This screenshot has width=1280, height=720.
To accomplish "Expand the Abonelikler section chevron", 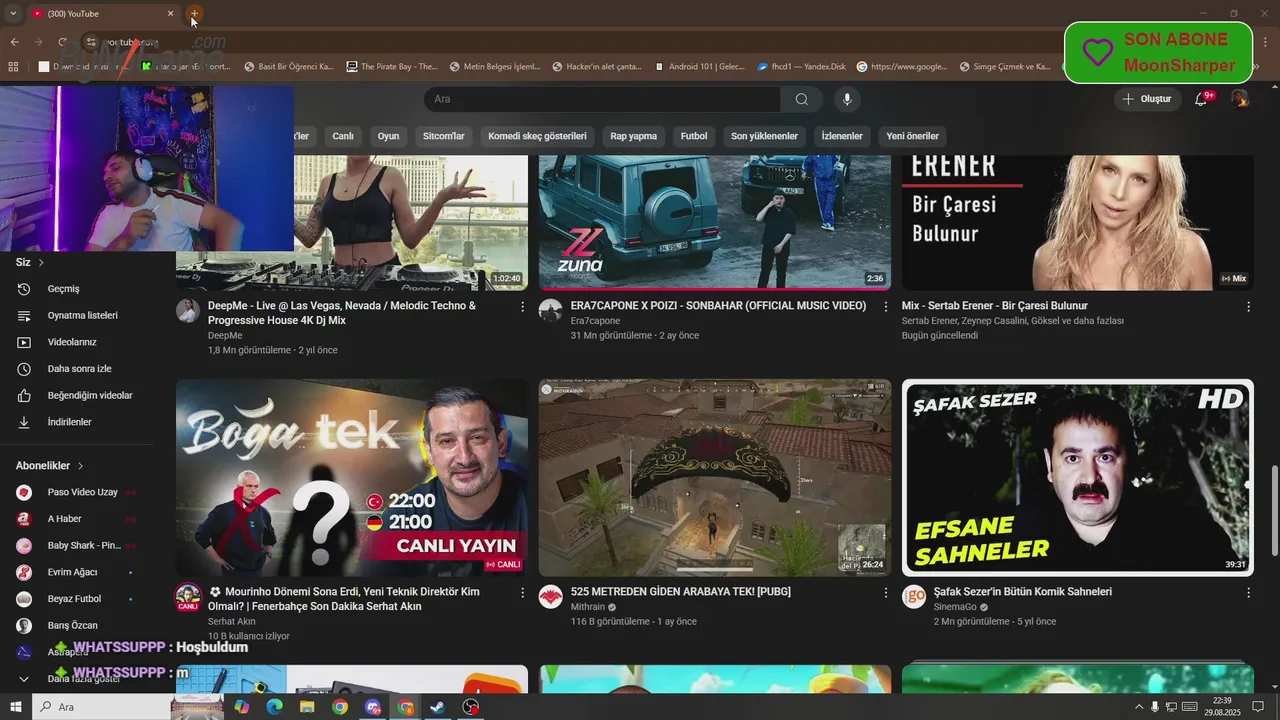I will pos(80,466).
